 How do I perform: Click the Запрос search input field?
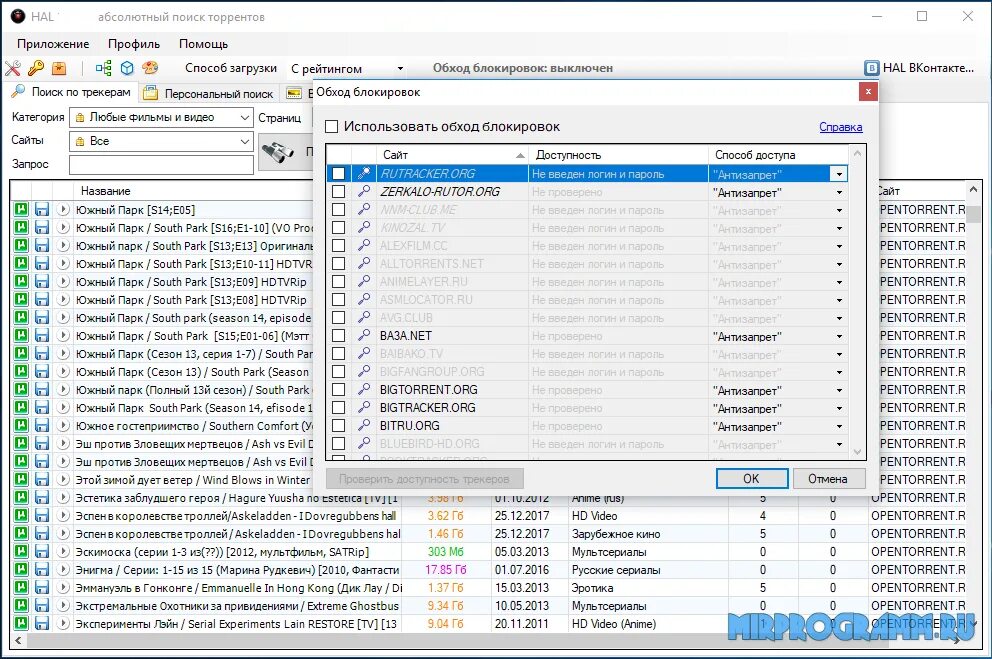[161, 164]
